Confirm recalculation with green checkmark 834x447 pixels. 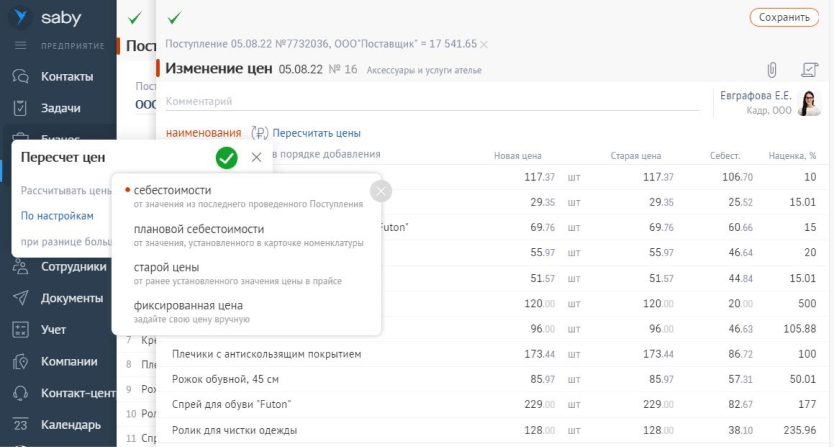pos(227,157)
